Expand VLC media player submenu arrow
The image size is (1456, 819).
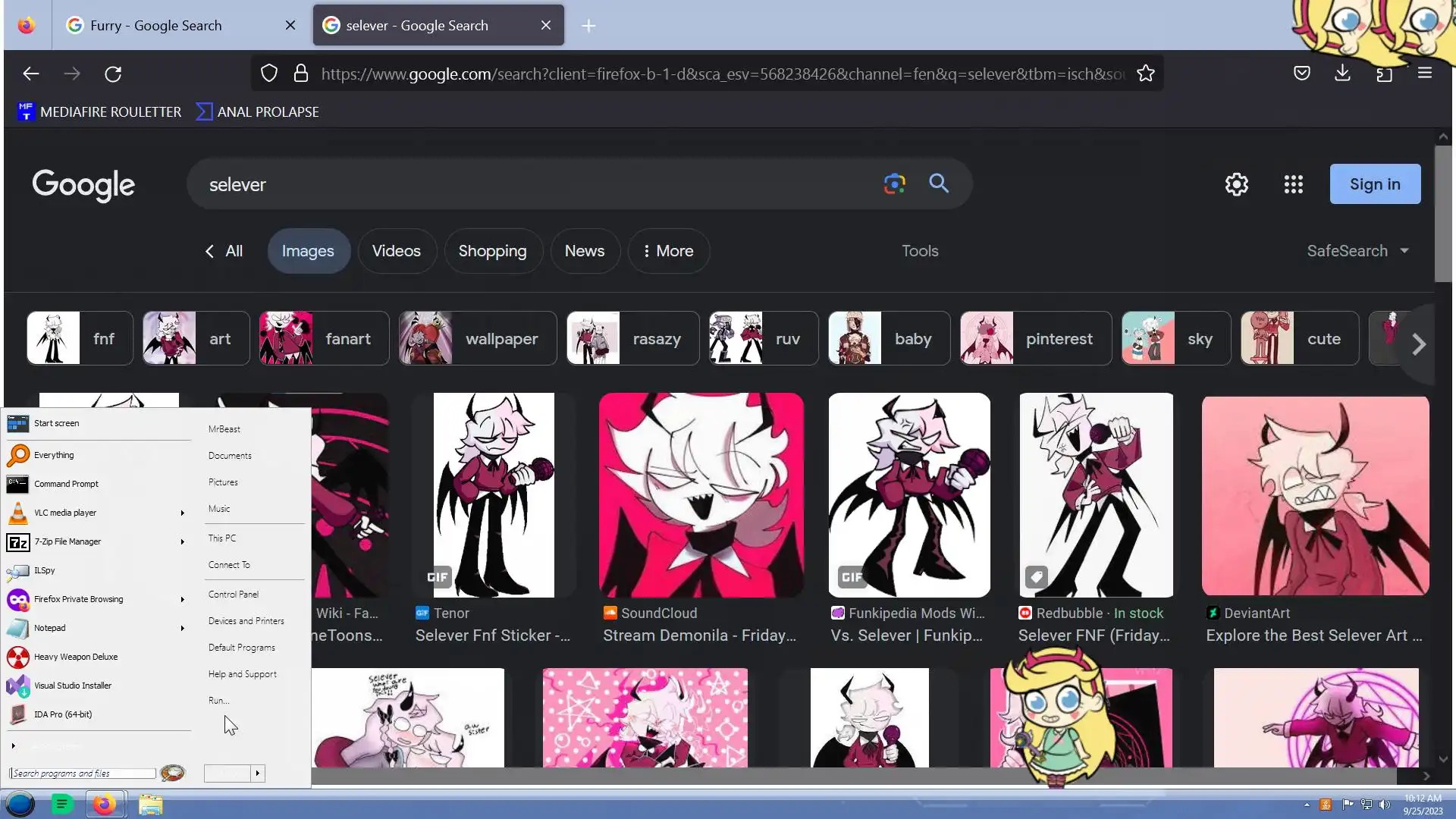(x=182, y=513)
